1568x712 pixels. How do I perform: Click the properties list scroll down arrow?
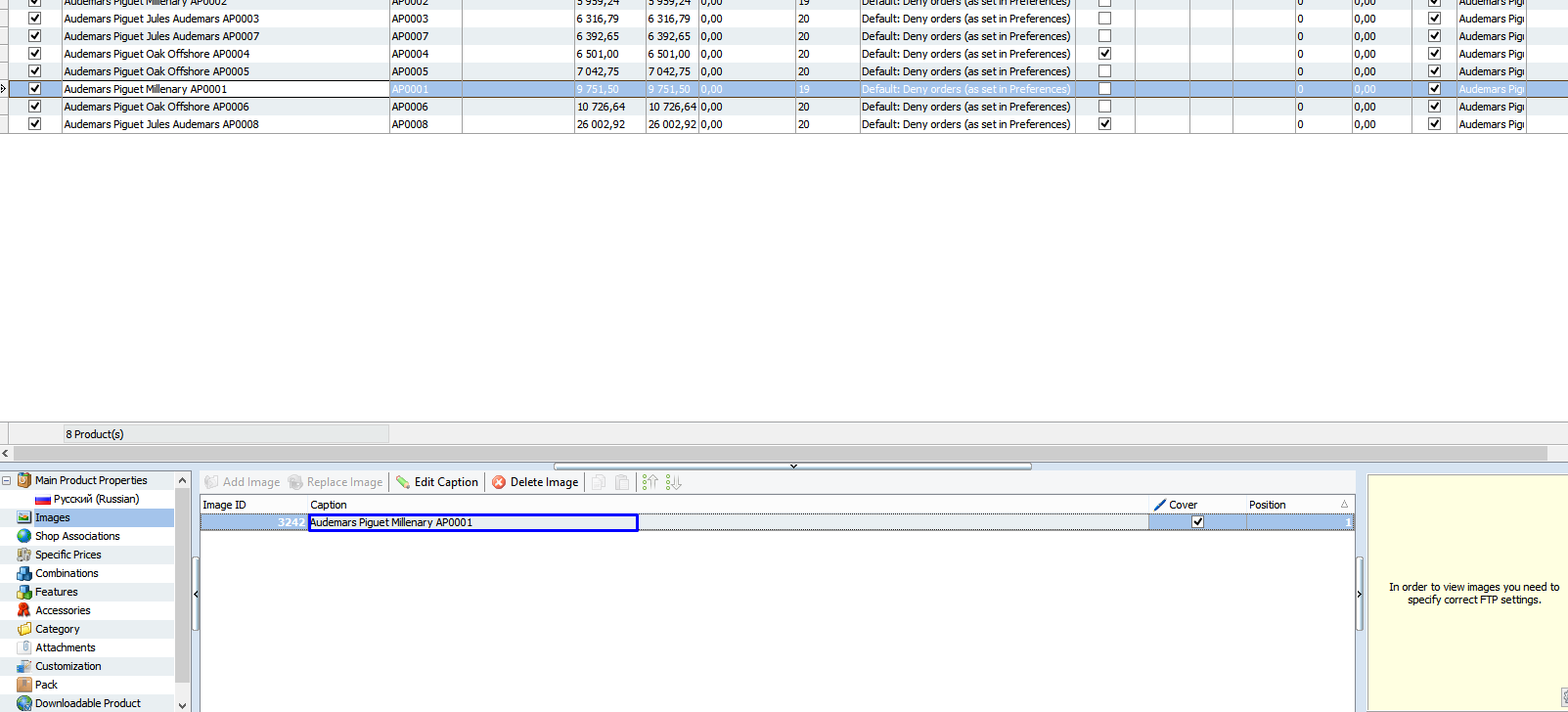(182, 704)
